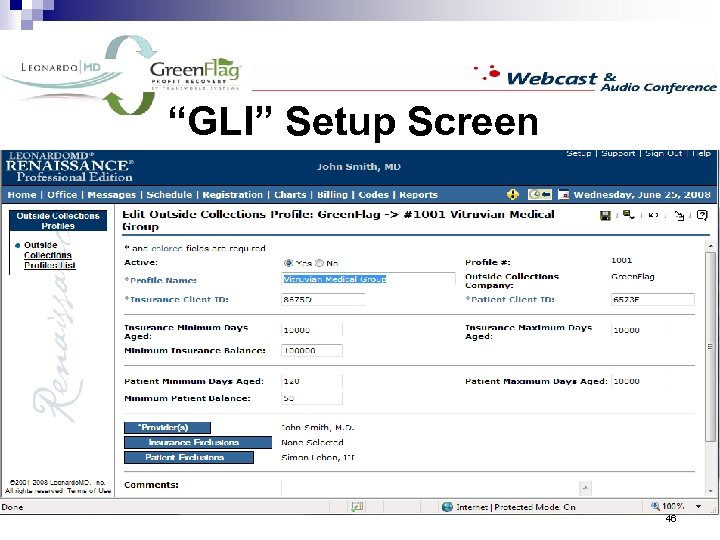Click the Profile Name input field
The height and width of the screenshot is (540, 720).
(x=368, y=279)
